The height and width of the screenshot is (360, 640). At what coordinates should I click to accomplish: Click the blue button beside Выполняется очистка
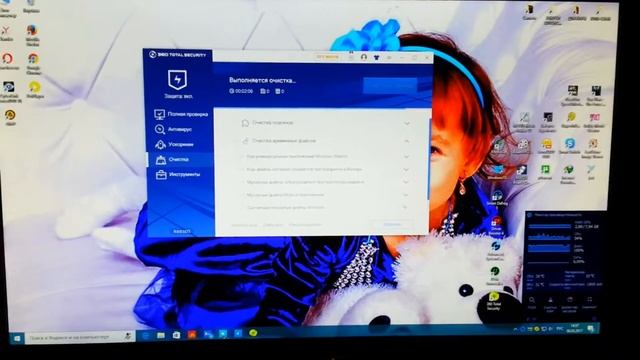(390, 86)
